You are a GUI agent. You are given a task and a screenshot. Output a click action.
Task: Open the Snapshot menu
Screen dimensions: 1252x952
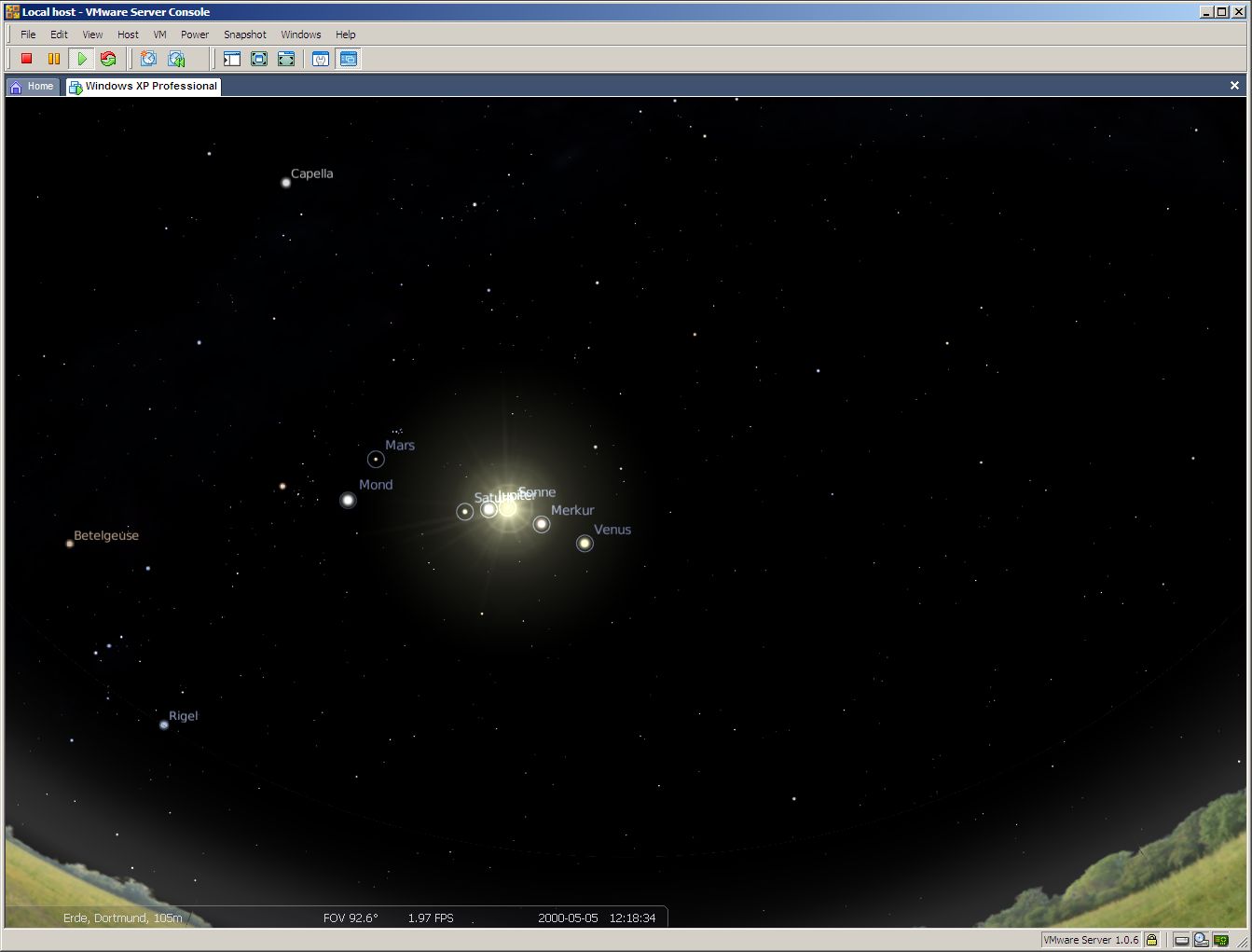pos(245,34)
